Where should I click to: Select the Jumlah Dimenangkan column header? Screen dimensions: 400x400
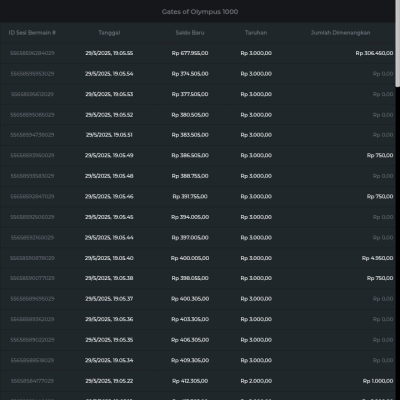340,33
